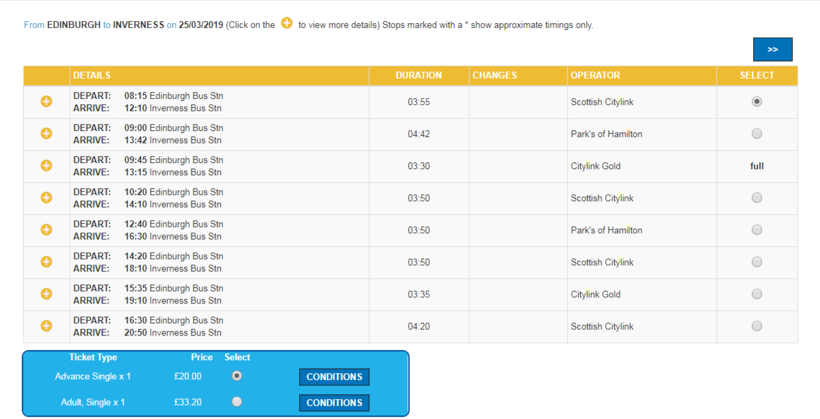Select the Advance Single £20.00 ticket
The image size is (820, 419).
pos(237,376)
